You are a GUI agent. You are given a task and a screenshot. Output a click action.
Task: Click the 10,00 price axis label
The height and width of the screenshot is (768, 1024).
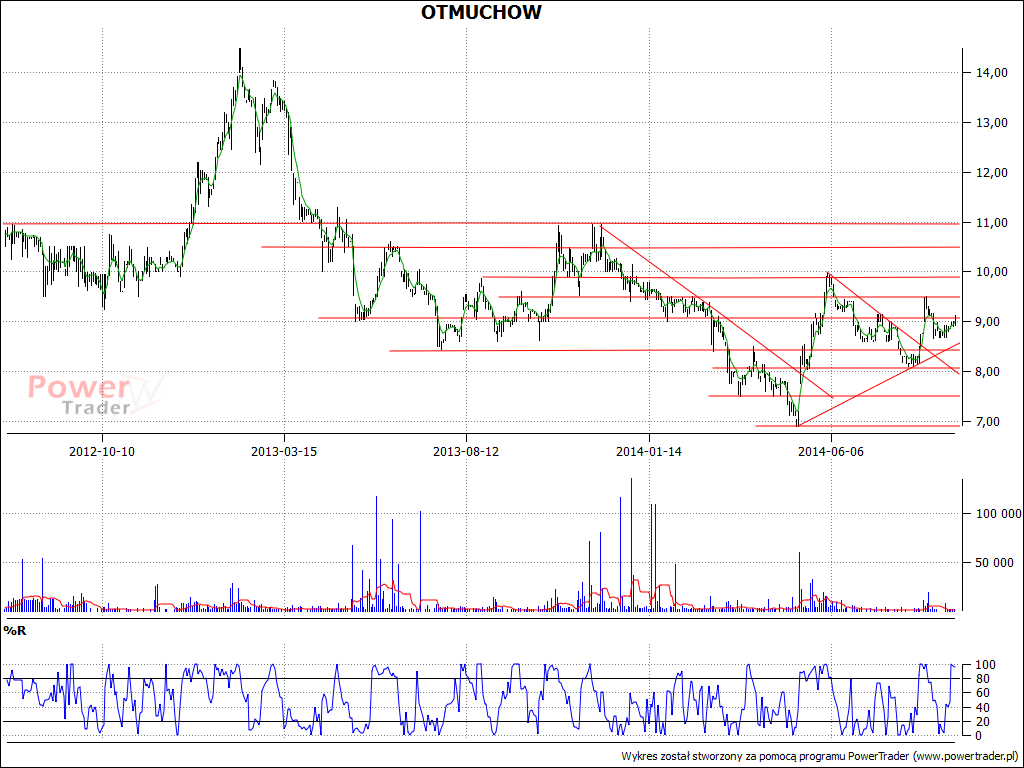pos(991,272)
